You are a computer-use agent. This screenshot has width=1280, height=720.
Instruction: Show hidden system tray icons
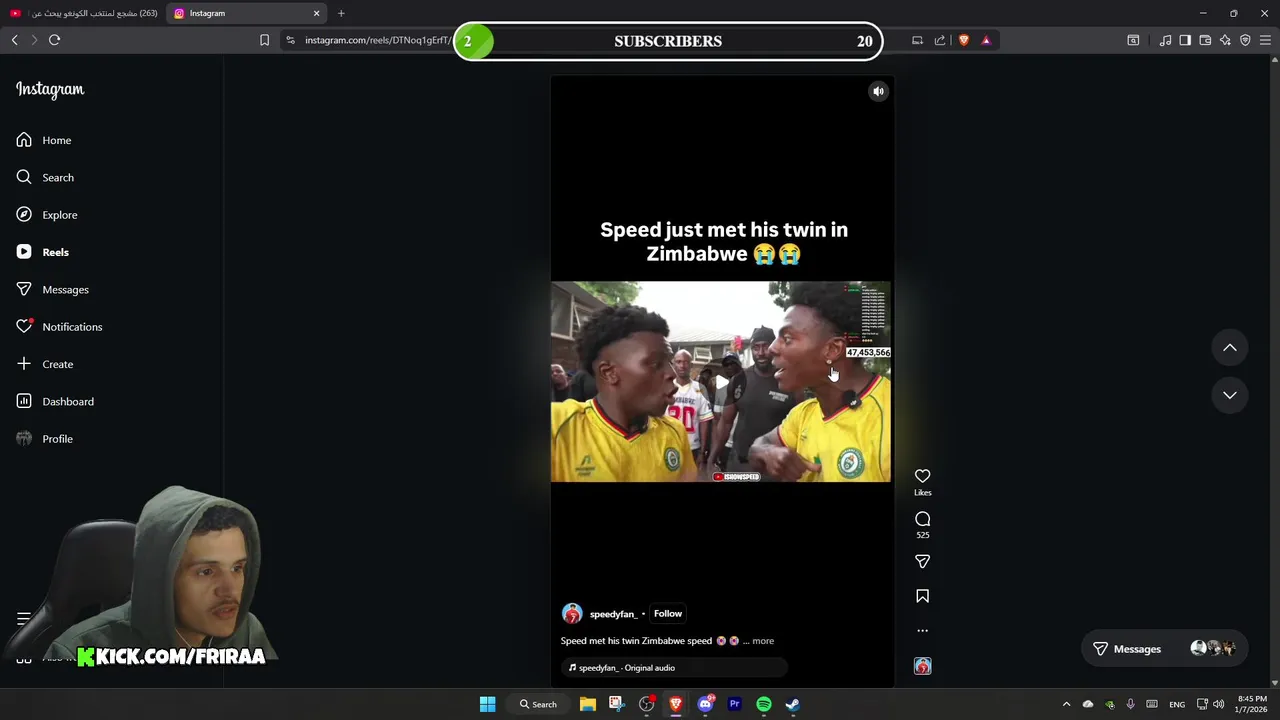tap(1066, 704)
